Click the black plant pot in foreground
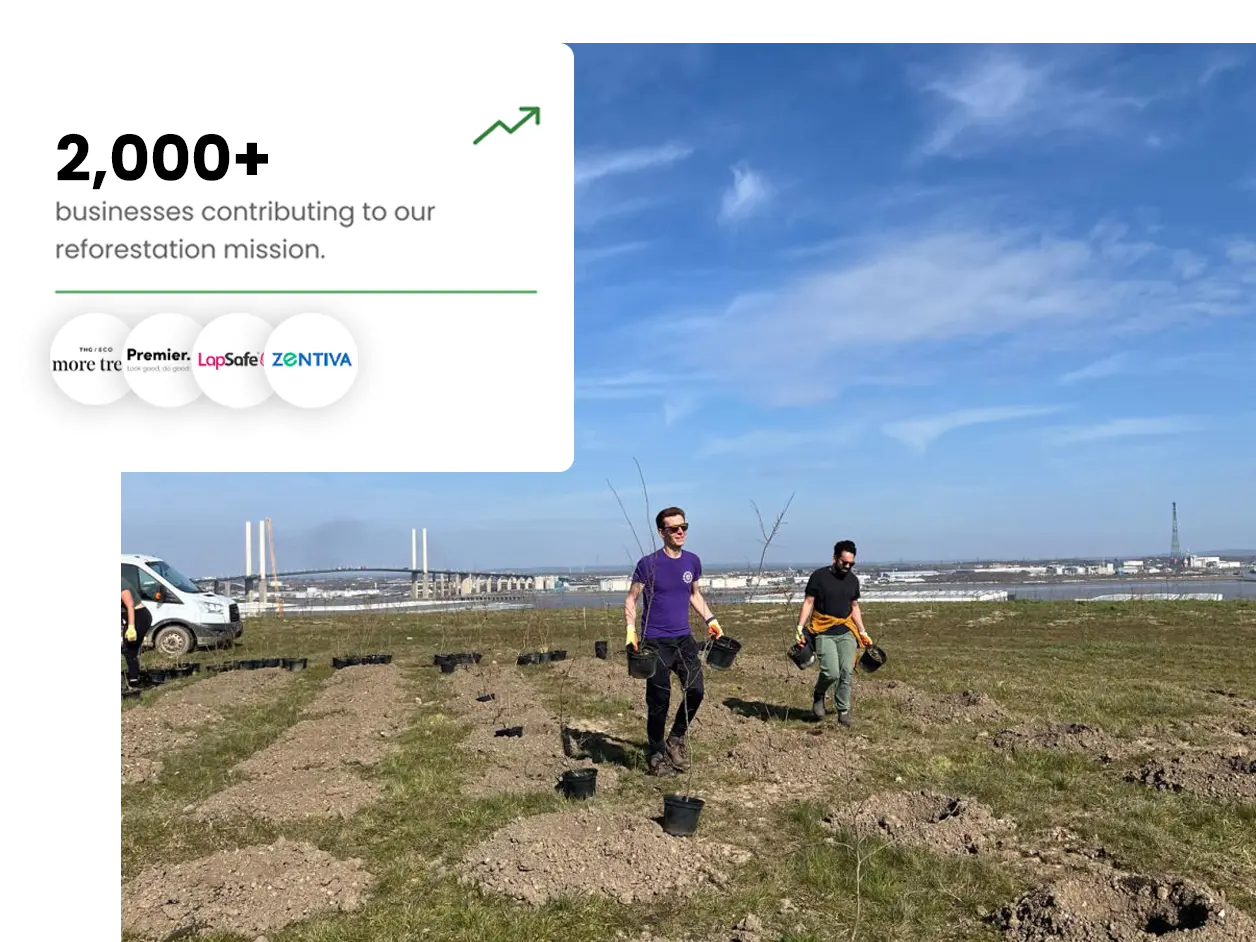Screen dimensions: 1256x942 pos(683,815)
